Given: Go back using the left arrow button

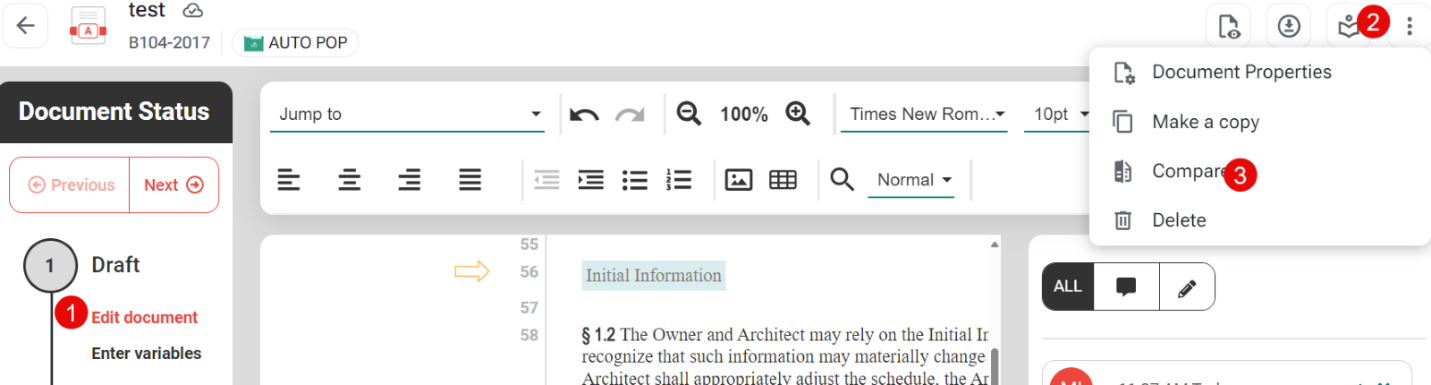Looking at the screenshot, I should pyautogui.click(x=26, y=26).
